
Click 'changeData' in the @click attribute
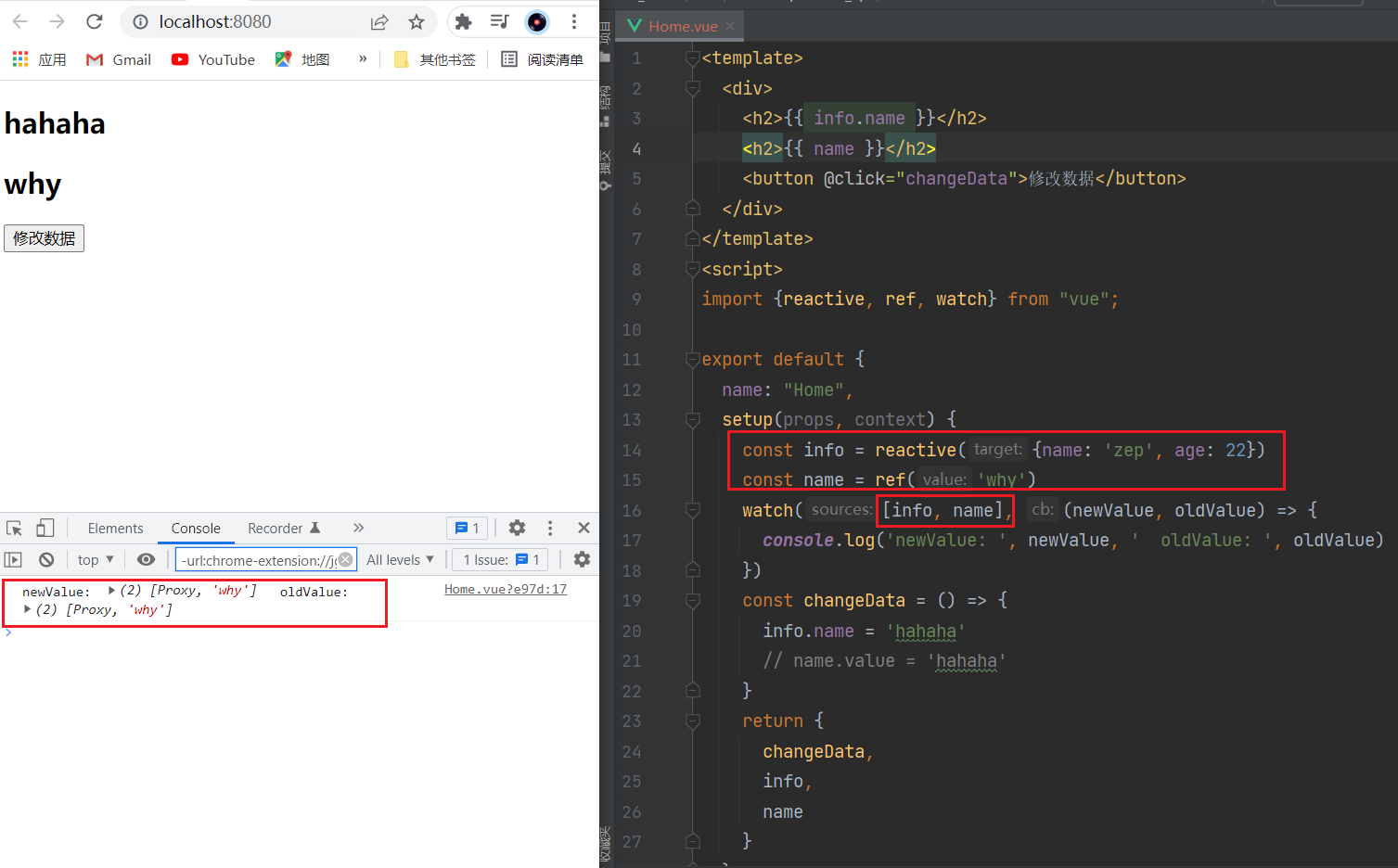point(956,178)
